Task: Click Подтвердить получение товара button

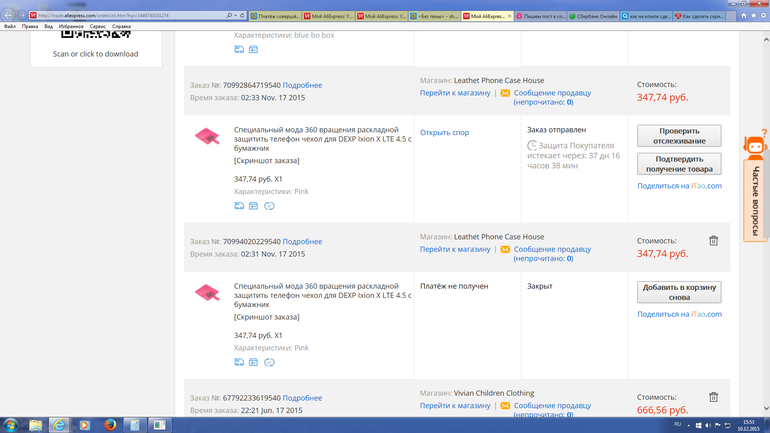Action: tap(678, 164)
